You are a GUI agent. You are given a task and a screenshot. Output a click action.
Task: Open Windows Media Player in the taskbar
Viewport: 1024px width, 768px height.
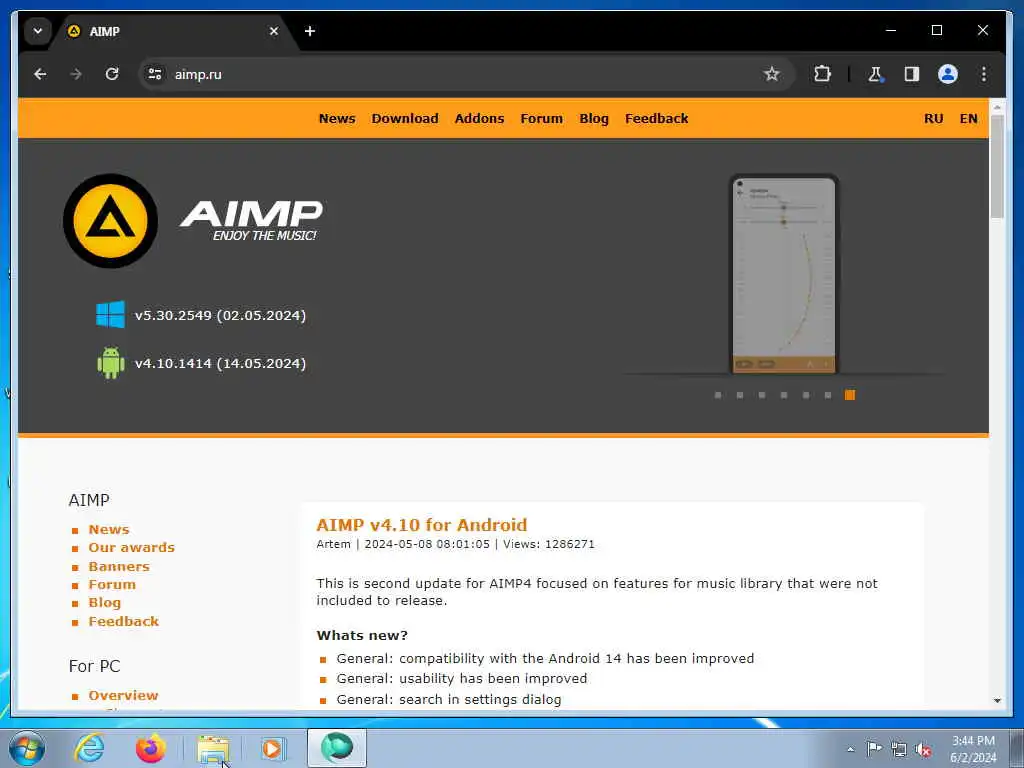pyautogui.click(x=272, y=748)
